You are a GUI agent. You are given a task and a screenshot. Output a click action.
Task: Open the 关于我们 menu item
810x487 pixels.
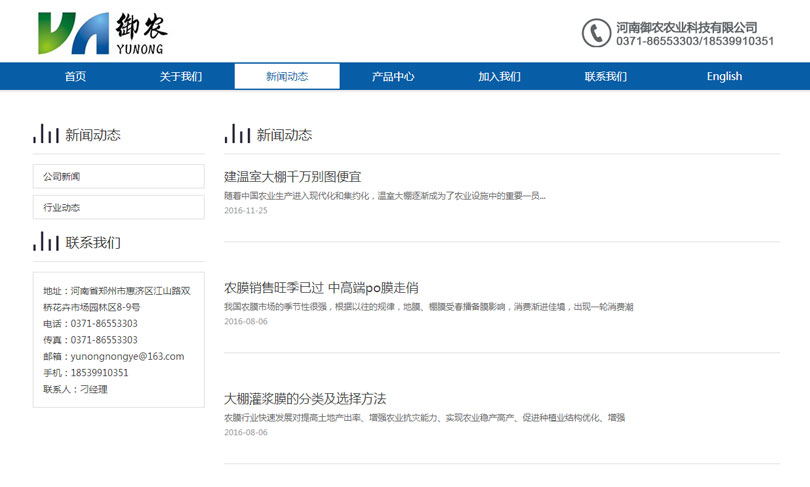[x=181, y=76]
